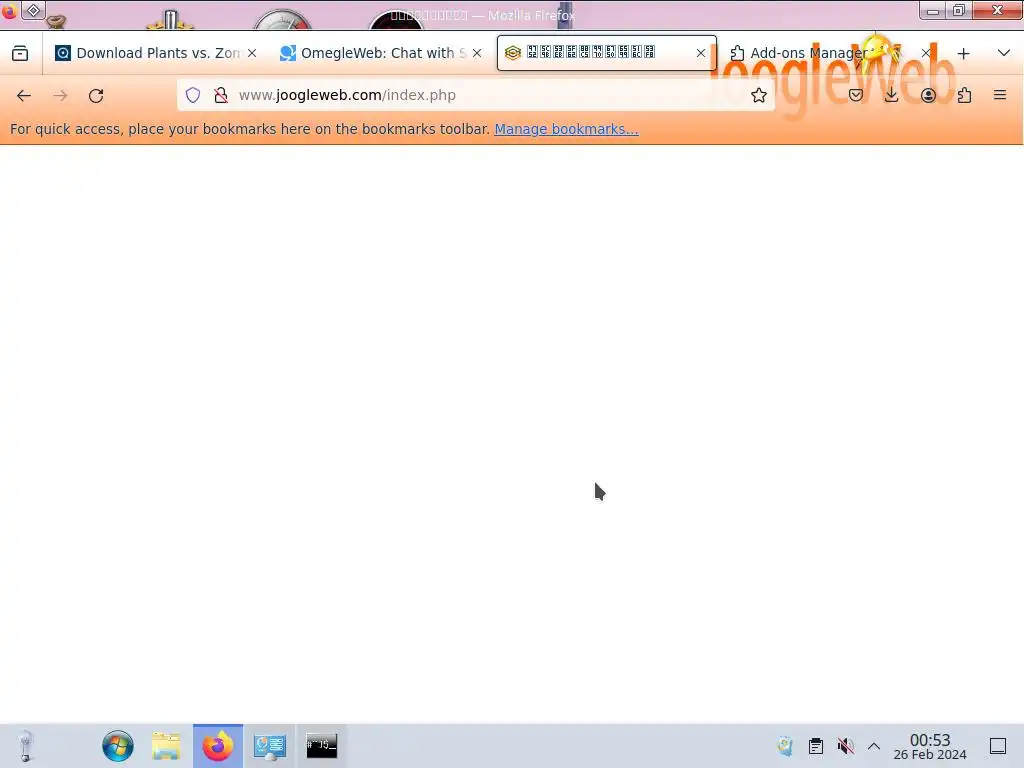Open the Windows-style start menu button
Image resolution: width=1024 pixels, height=768 pixels.
118,746
